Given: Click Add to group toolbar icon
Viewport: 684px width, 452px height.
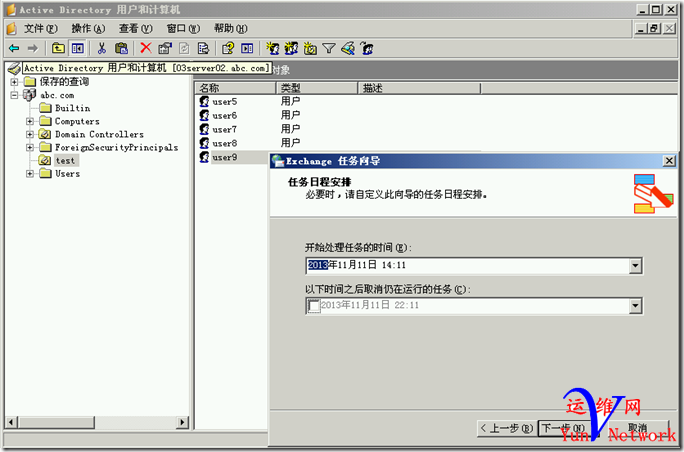Looking at the screenshot, I should click(x=367, y=48).
